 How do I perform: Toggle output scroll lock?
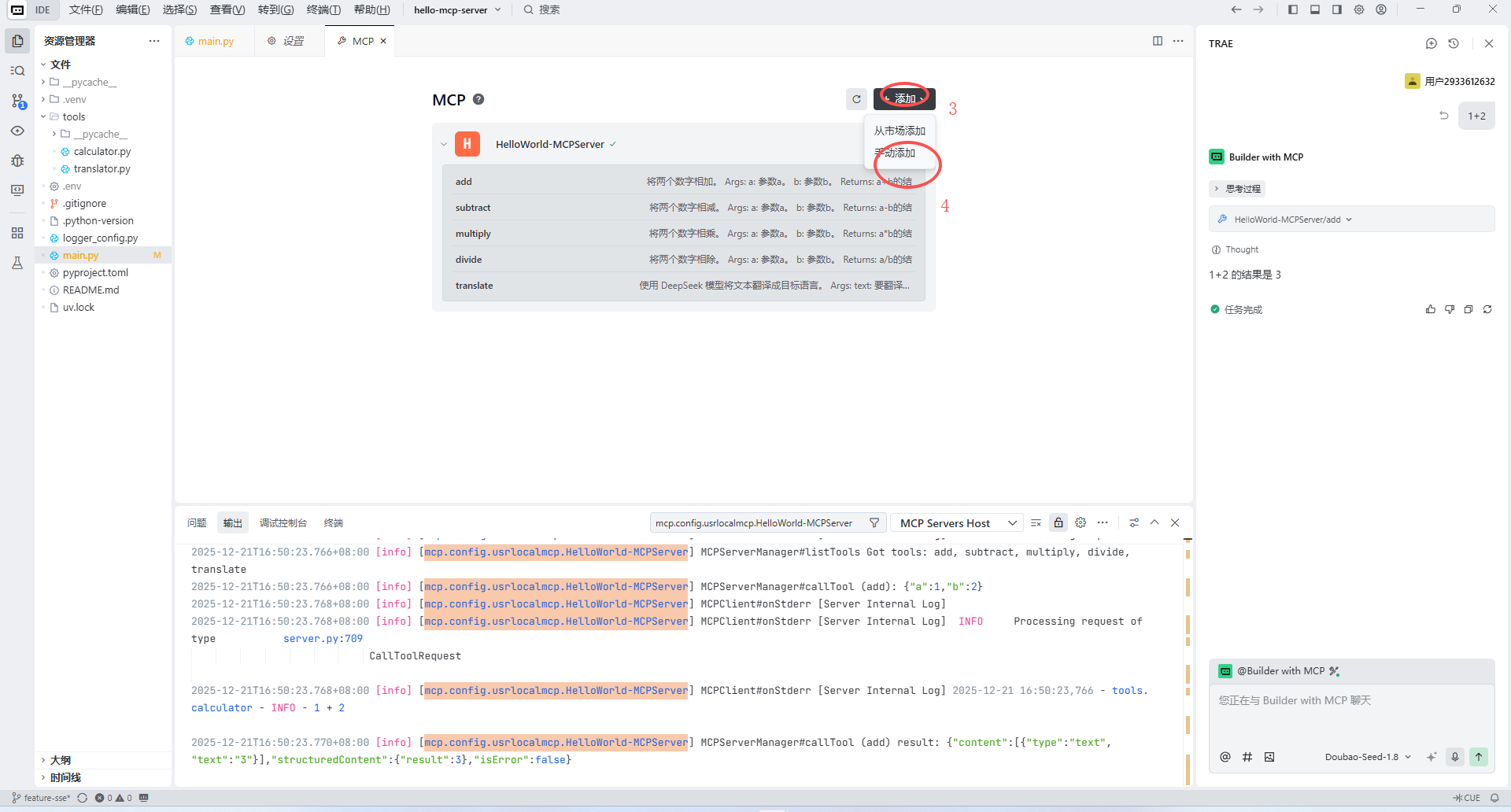tap(1058, 522)
